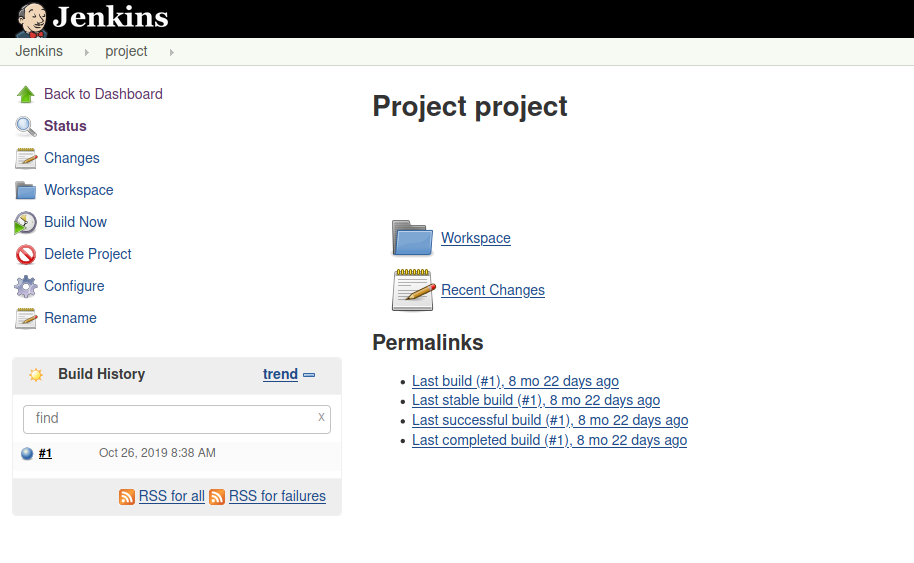This screenshot has width=914, height=563.
Task: Click the red Delete Project icon
Action: click(x=26, y=254)
